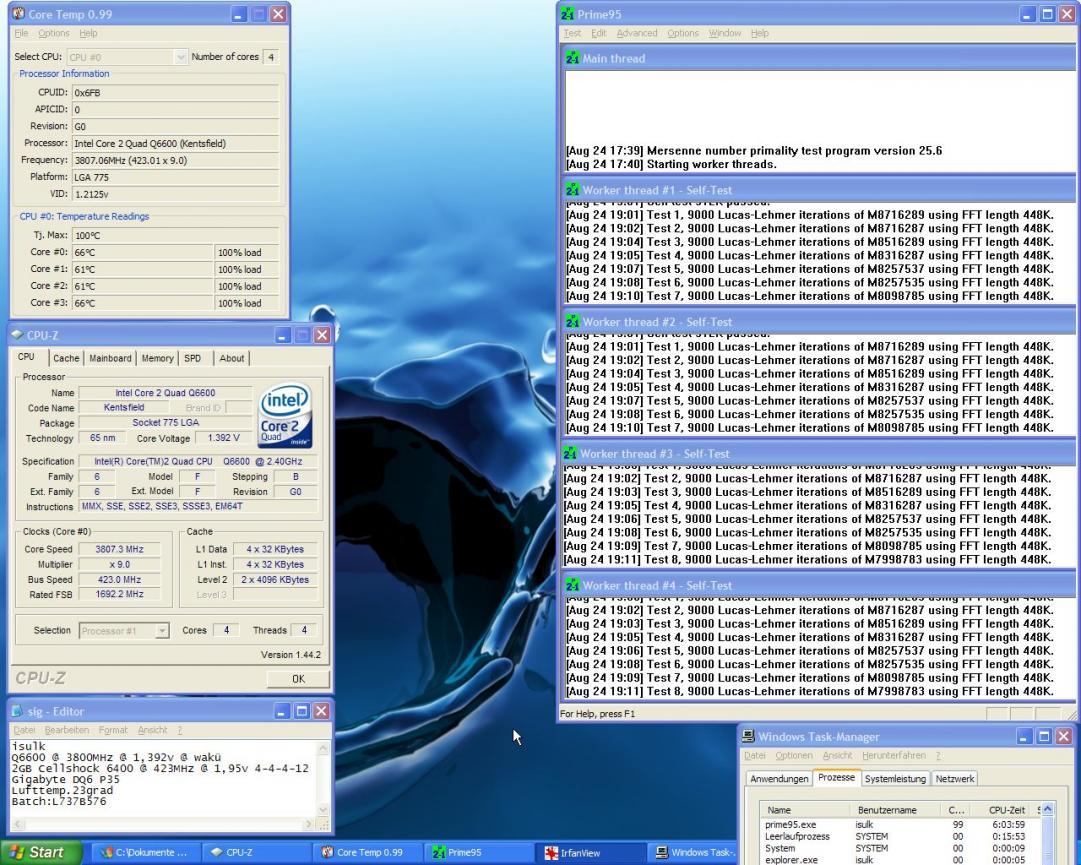
Task: Click the editor horizontal scrollbar left arrow
Action: click(17, 824)
